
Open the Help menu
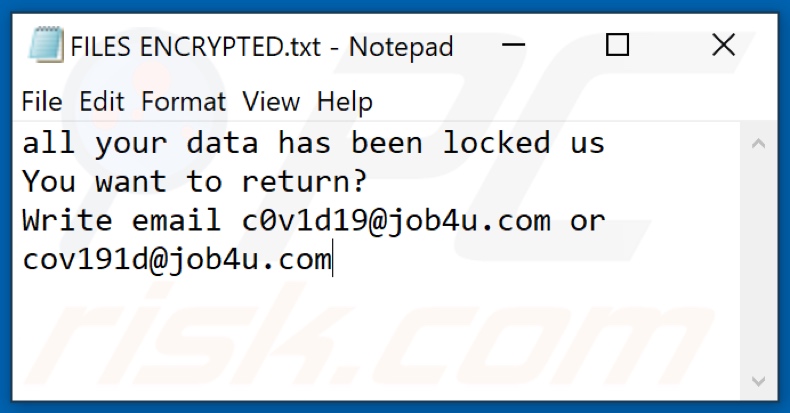(x=345, y=101)
